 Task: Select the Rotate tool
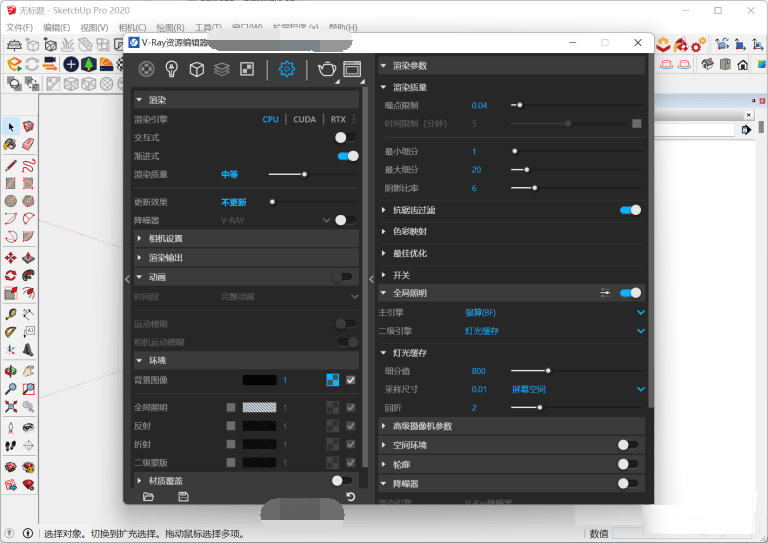point(10,276)
